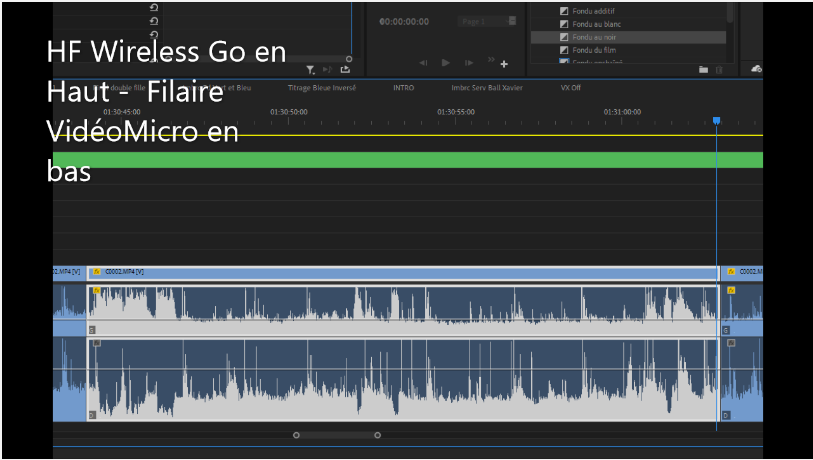Click the icon beside Fondu du film
The width and height of the screenshot is (813, 460).
tap(564, 50)
